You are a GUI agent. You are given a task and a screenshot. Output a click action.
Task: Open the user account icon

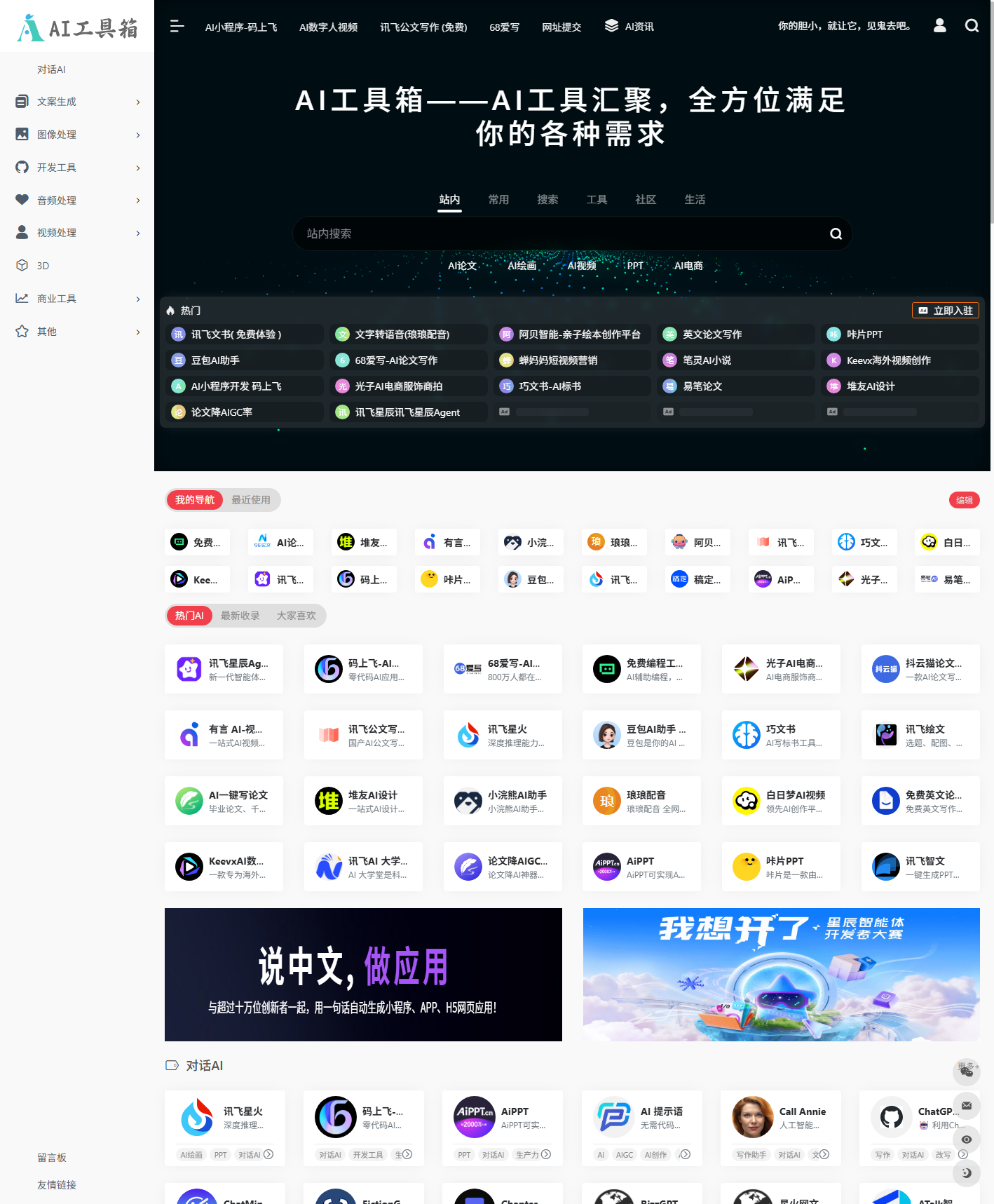pyautogui.click(x=940, y=26)
